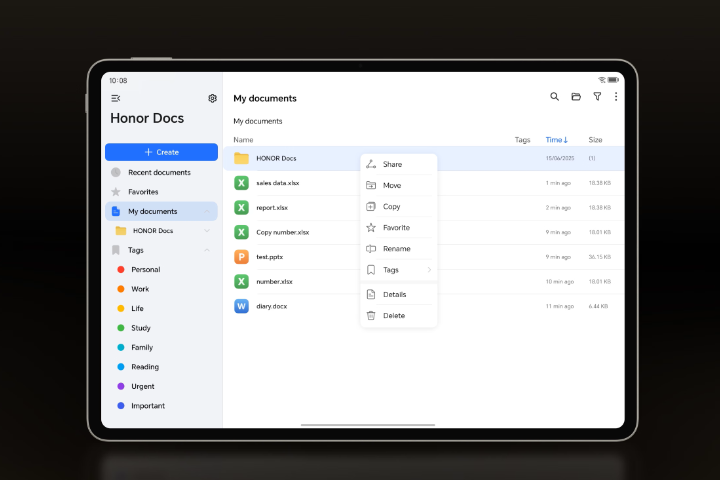Click the Excel icon for sales data.xlsx

coord(241,183)
